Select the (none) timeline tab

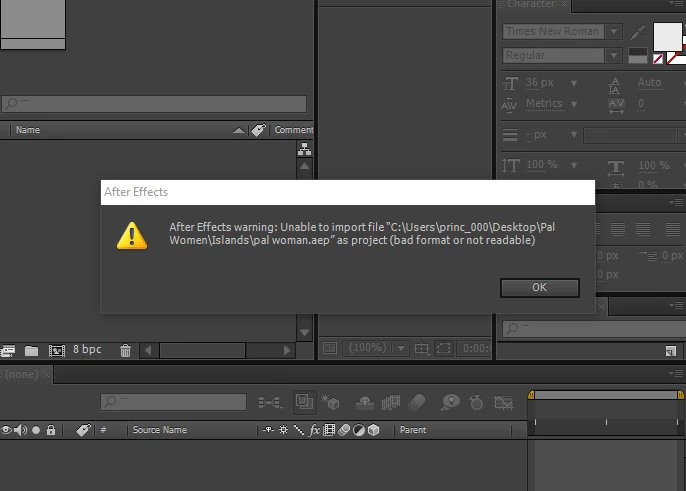coord(21,375)
